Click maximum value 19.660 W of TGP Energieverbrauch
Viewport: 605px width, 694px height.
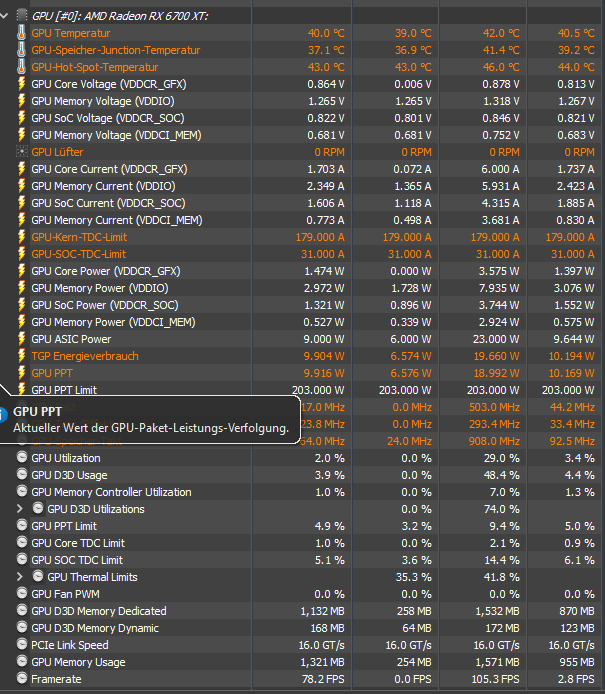point(496,356)
